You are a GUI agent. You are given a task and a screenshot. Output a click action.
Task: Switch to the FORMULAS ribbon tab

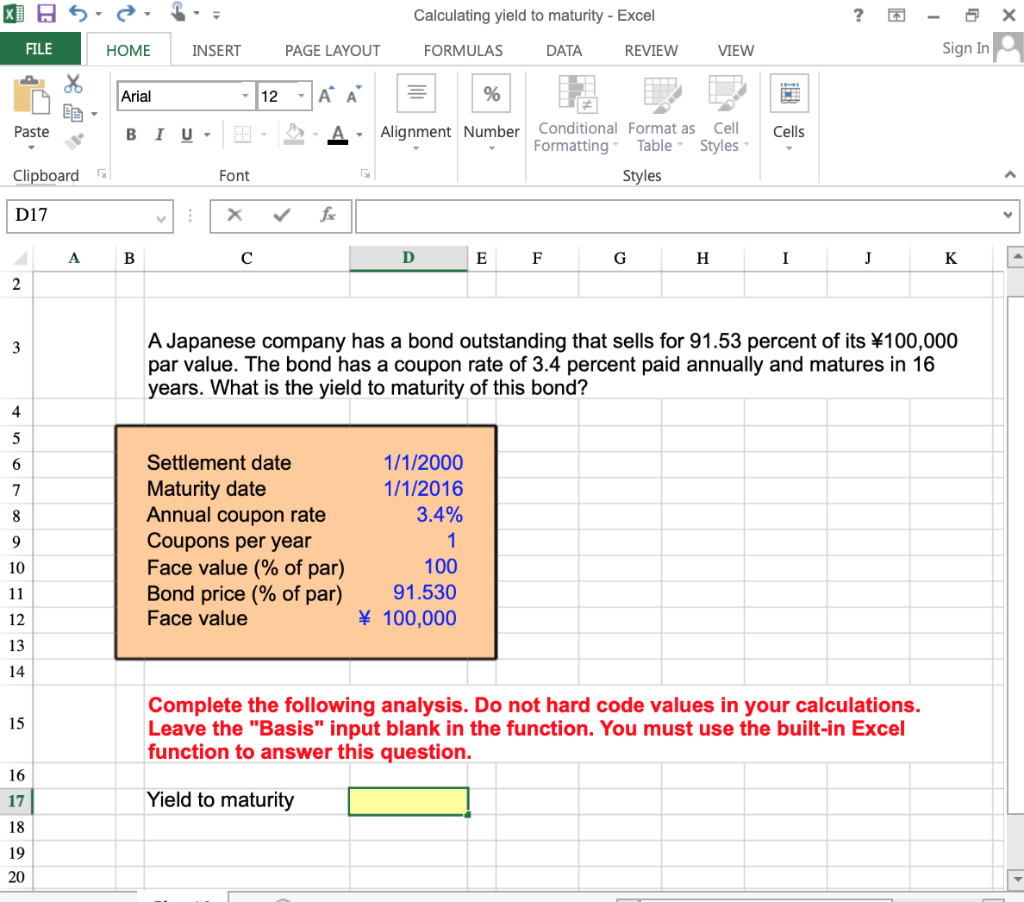[463, 50]
